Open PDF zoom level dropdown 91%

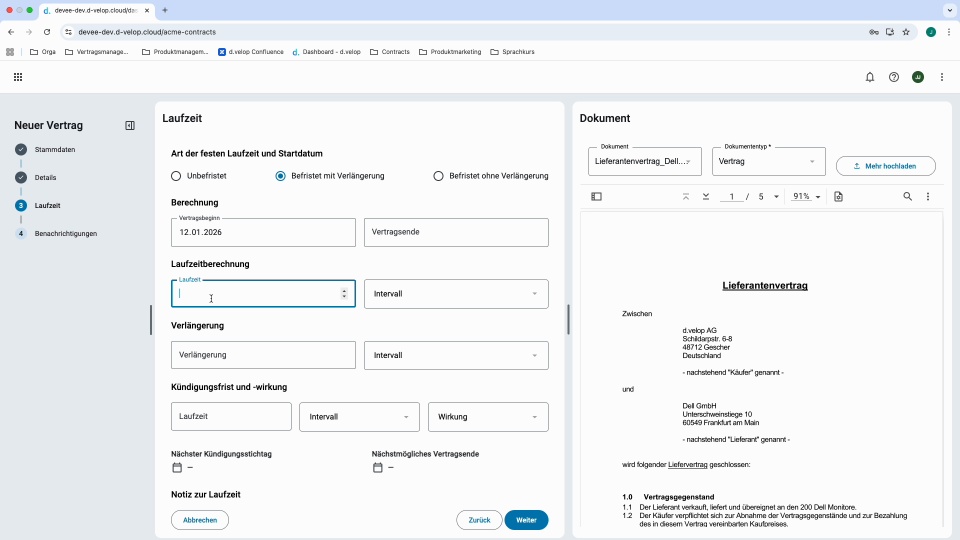[x=806, y=197]
